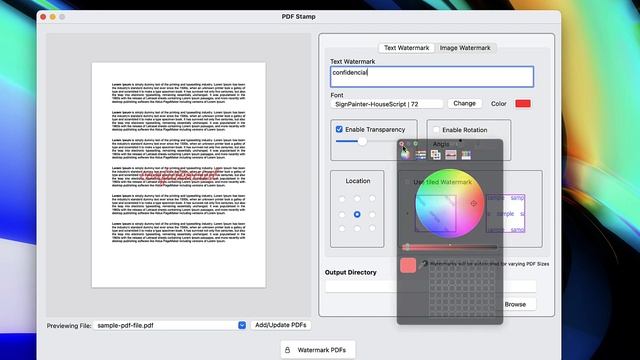
Task: Uncheck Enable Transparency checkbox
Action: [339, 129]
